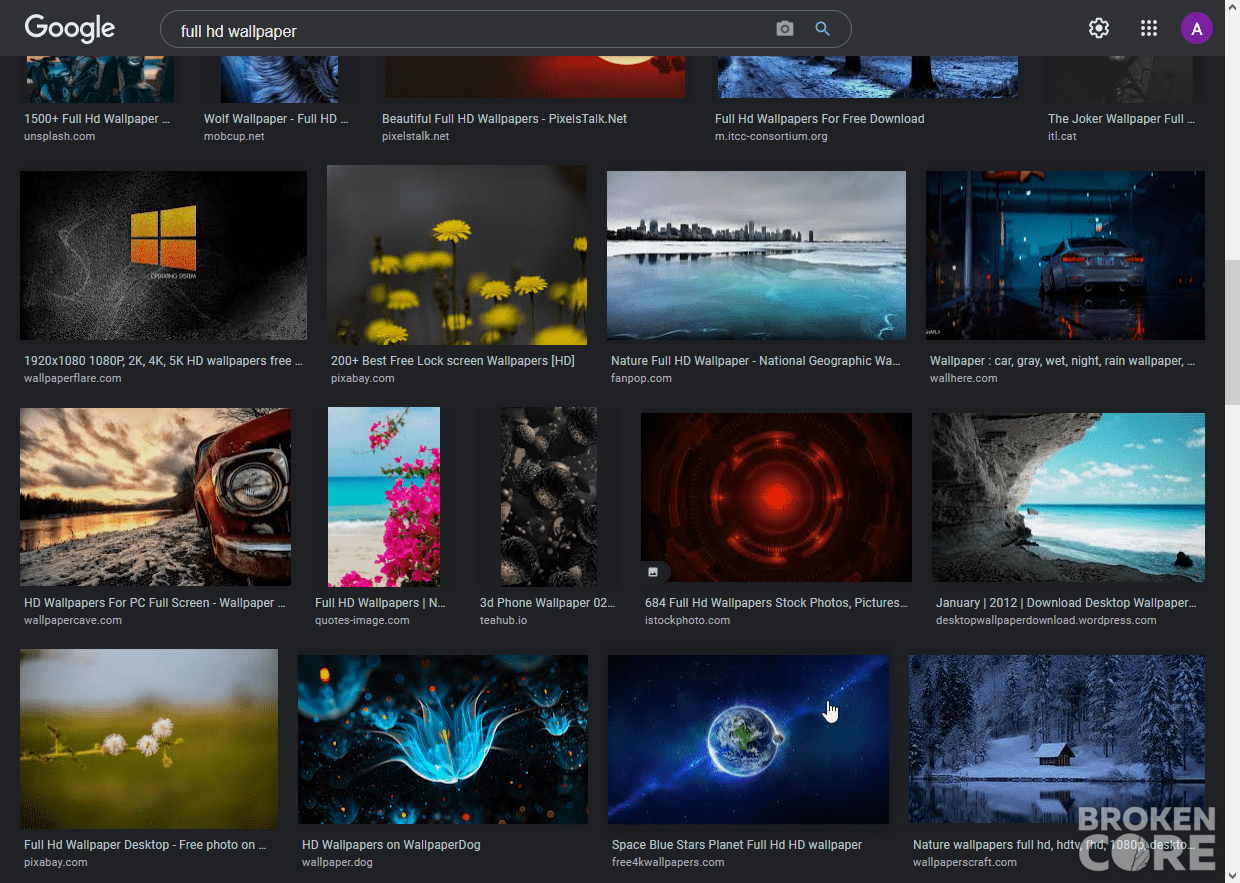
Task: Click the Beautiful Full HD Wallpapers PixelsTalk title
Action: (x=504, y=118)
